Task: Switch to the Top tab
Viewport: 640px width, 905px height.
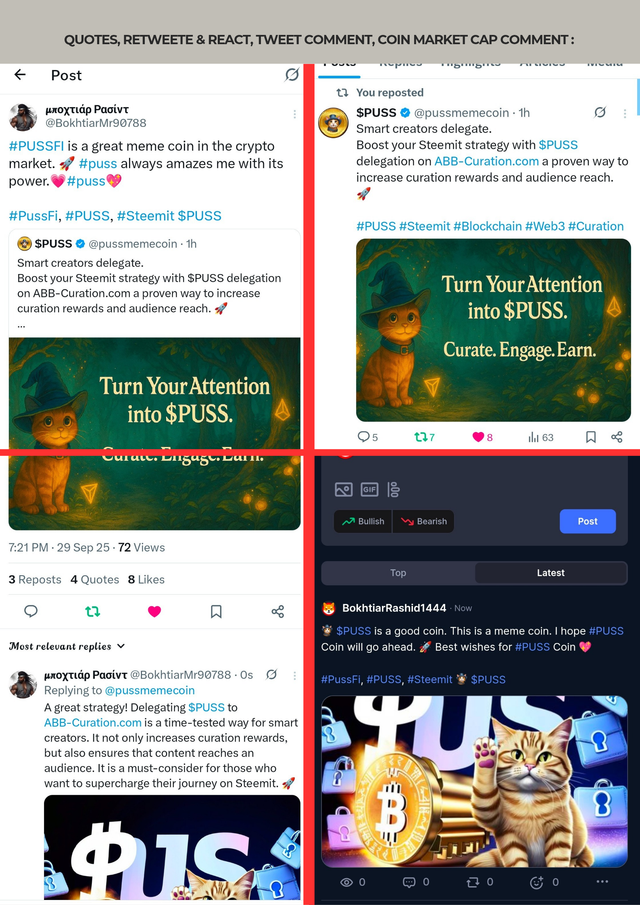Action: [x=398, y=573]
